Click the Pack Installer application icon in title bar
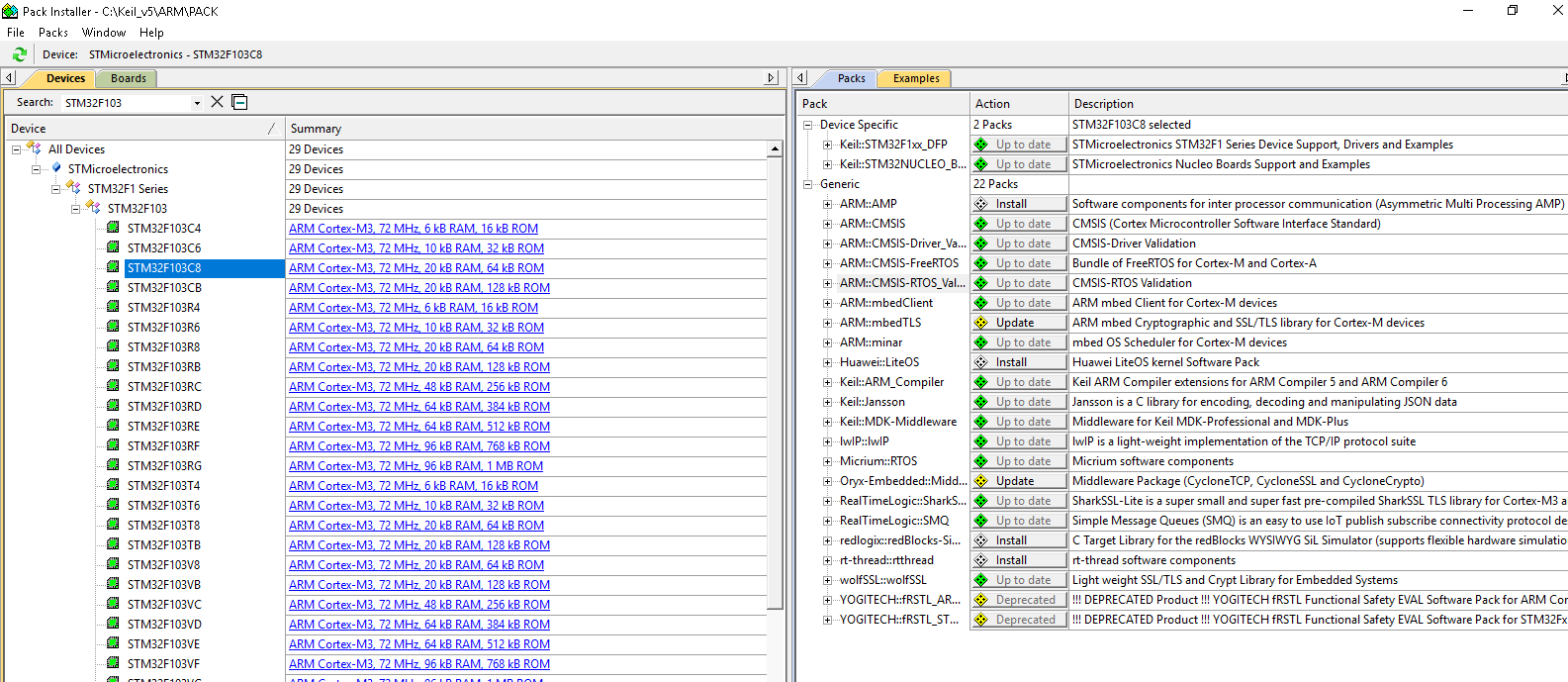This screenshot has height=682, width=1568. [x=10, y=11]
